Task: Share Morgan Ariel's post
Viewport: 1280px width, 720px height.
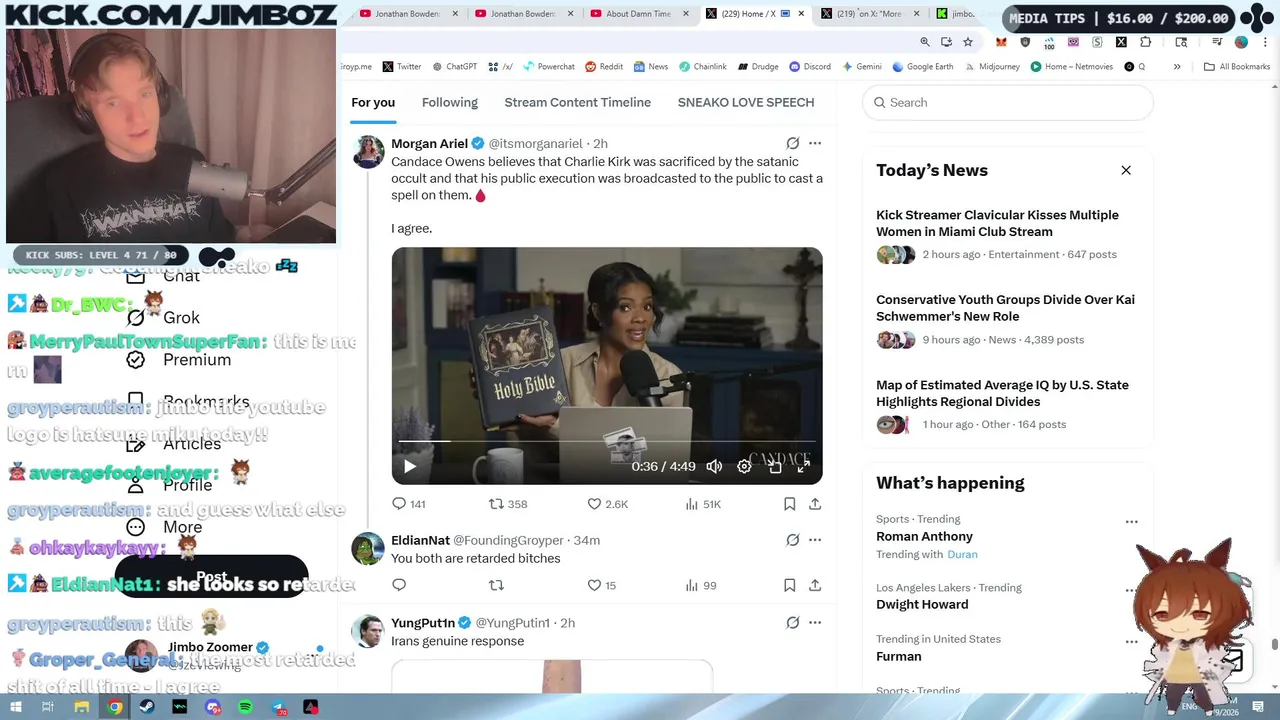Action: point(815,504)
